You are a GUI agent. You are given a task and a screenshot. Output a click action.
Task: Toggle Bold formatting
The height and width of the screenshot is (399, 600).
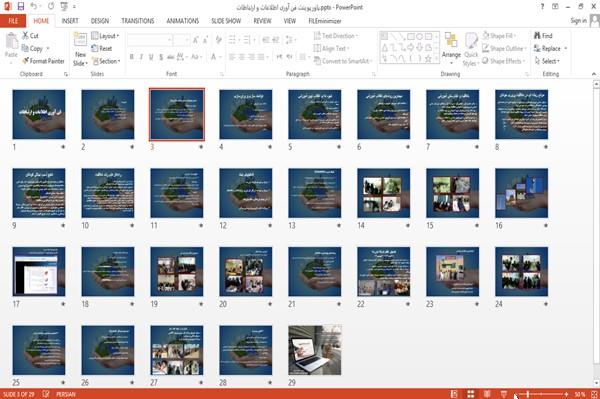[131, 57]
